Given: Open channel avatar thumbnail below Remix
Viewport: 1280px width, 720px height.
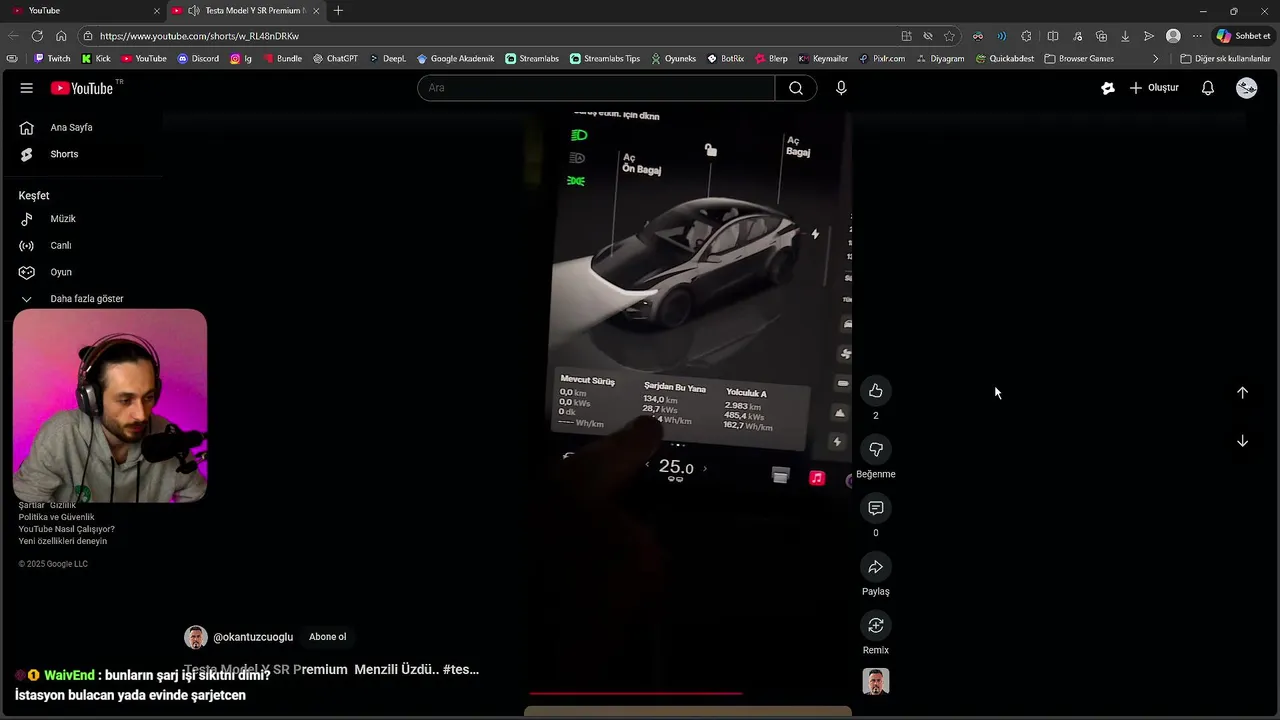Looking at the screenshot, I should [876, 681].
